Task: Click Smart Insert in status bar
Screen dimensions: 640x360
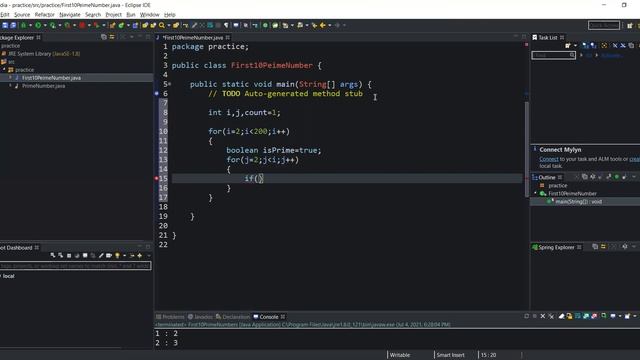Action: click(x=450, y=355)
